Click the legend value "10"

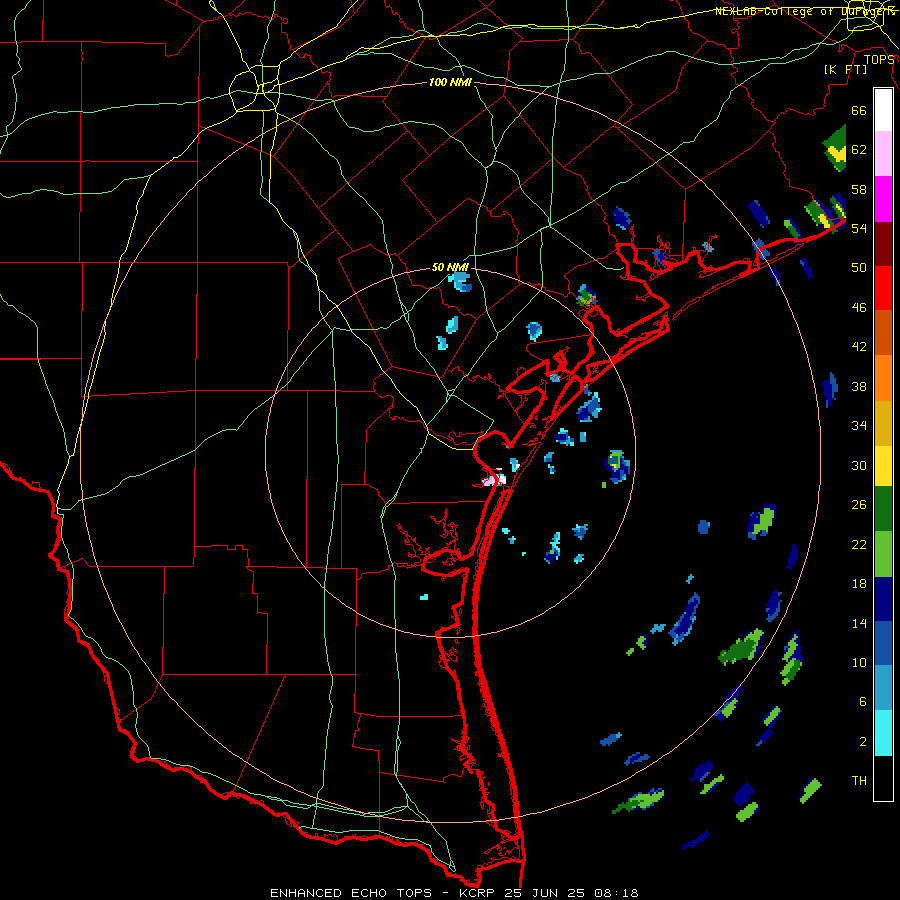(x=859, y=663)
